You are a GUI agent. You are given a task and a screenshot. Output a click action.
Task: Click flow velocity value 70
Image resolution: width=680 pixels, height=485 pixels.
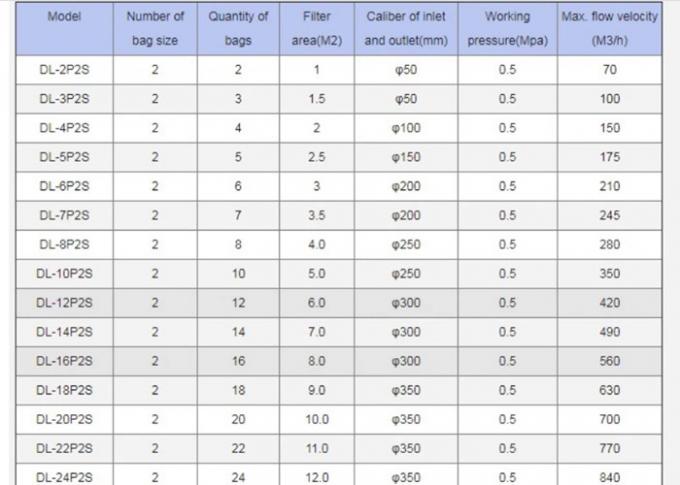(609, 70)
